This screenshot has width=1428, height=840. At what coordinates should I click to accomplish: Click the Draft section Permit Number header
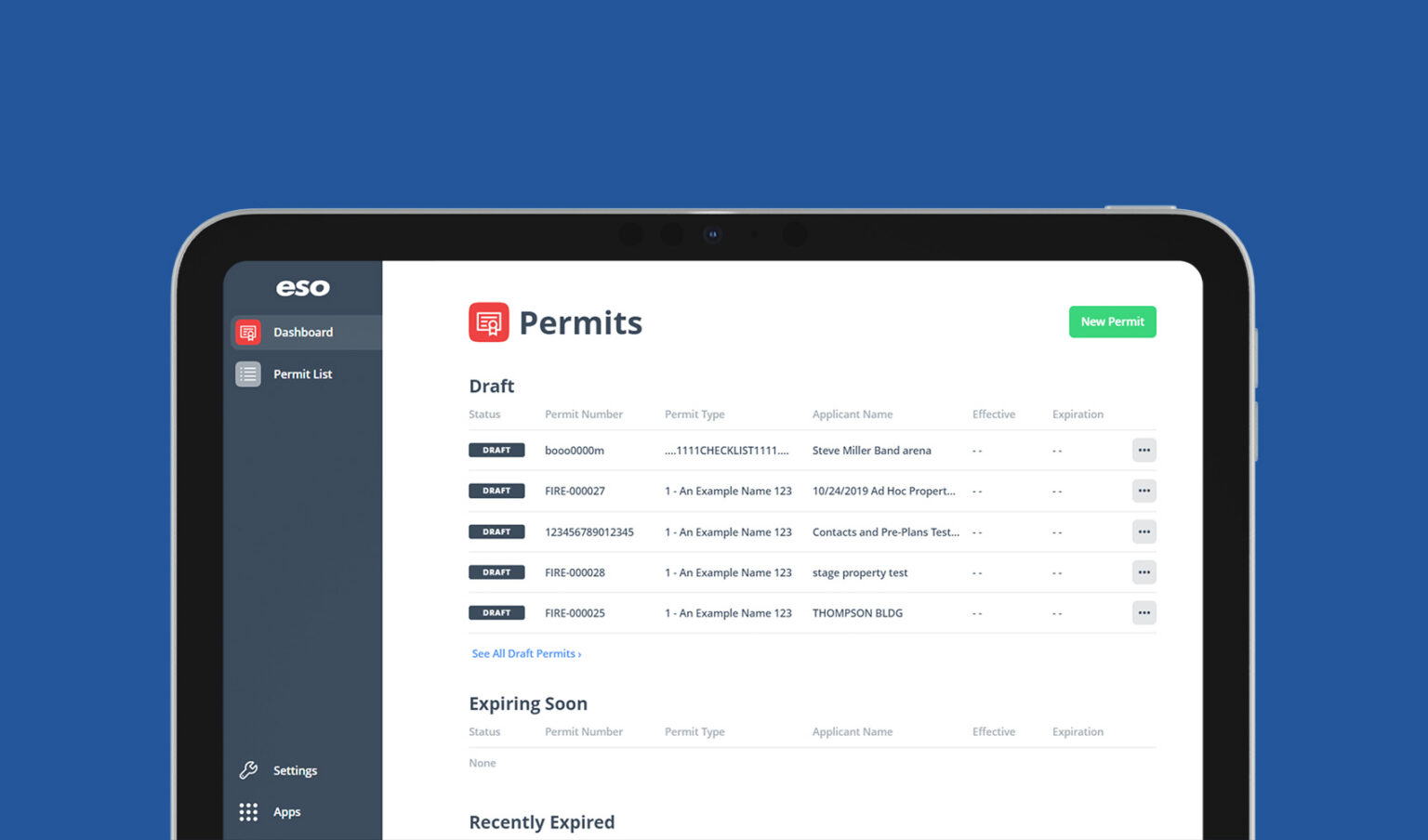584,414
